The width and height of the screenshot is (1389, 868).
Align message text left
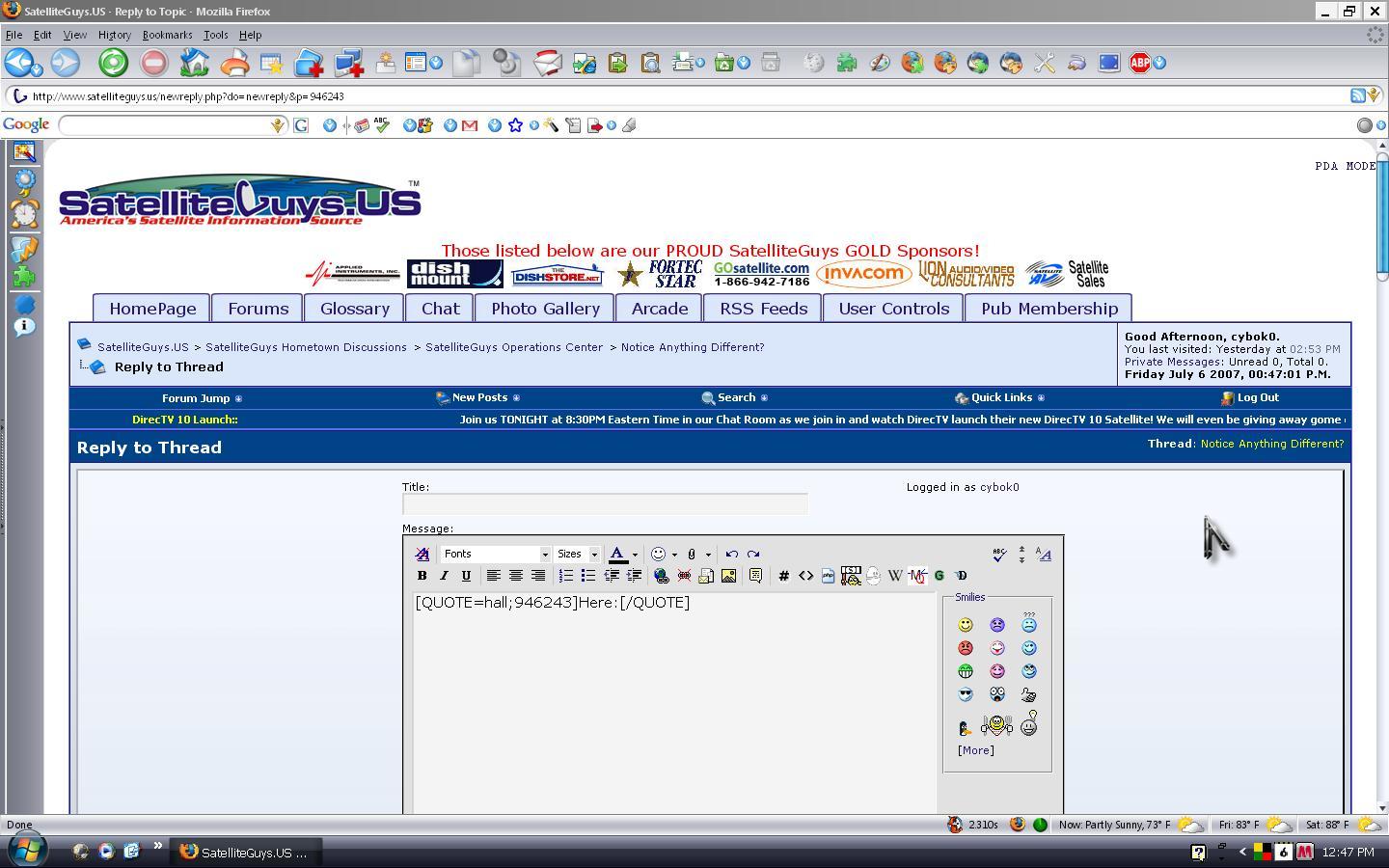click(493, 576)
